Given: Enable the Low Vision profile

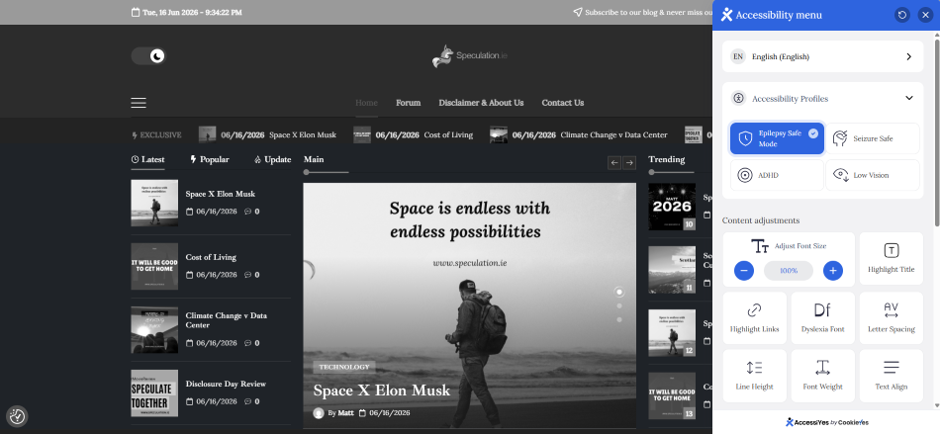Looking at the screenshot, I should click(872, 175).
